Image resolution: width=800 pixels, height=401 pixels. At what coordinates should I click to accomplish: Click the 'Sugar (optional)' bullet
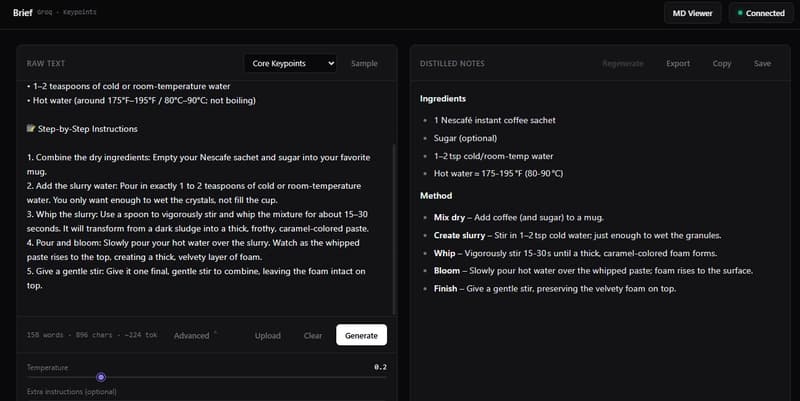pos(465,138)
